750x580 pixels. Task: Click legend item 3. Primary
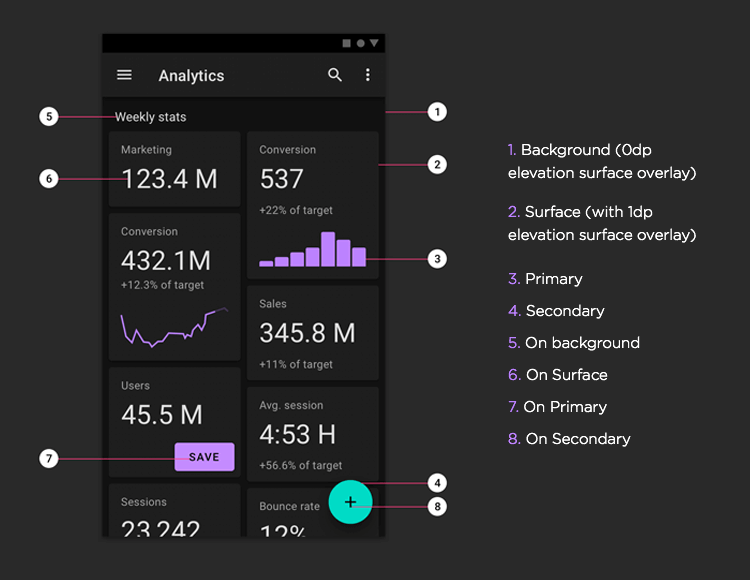pyautogui.click(x=545, y=279)
